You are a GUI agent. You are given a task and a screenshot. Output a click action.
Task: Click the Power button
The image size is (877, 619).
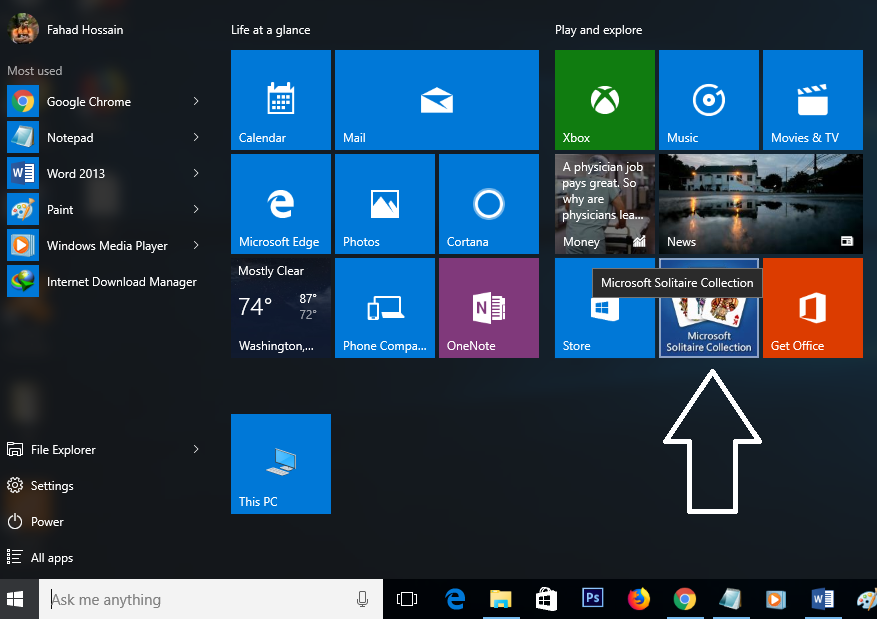click(x=47, y=522)
